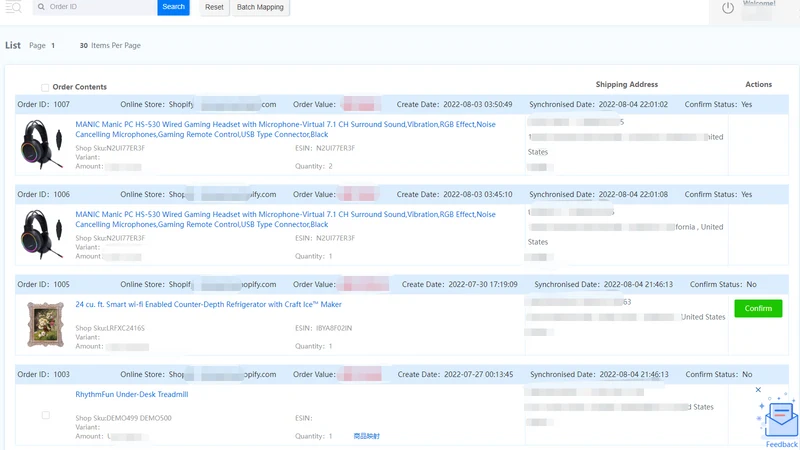Check the Order Contents select-all checkbox
The width and height of the screenshot is (800, 450).
[45, 87]
